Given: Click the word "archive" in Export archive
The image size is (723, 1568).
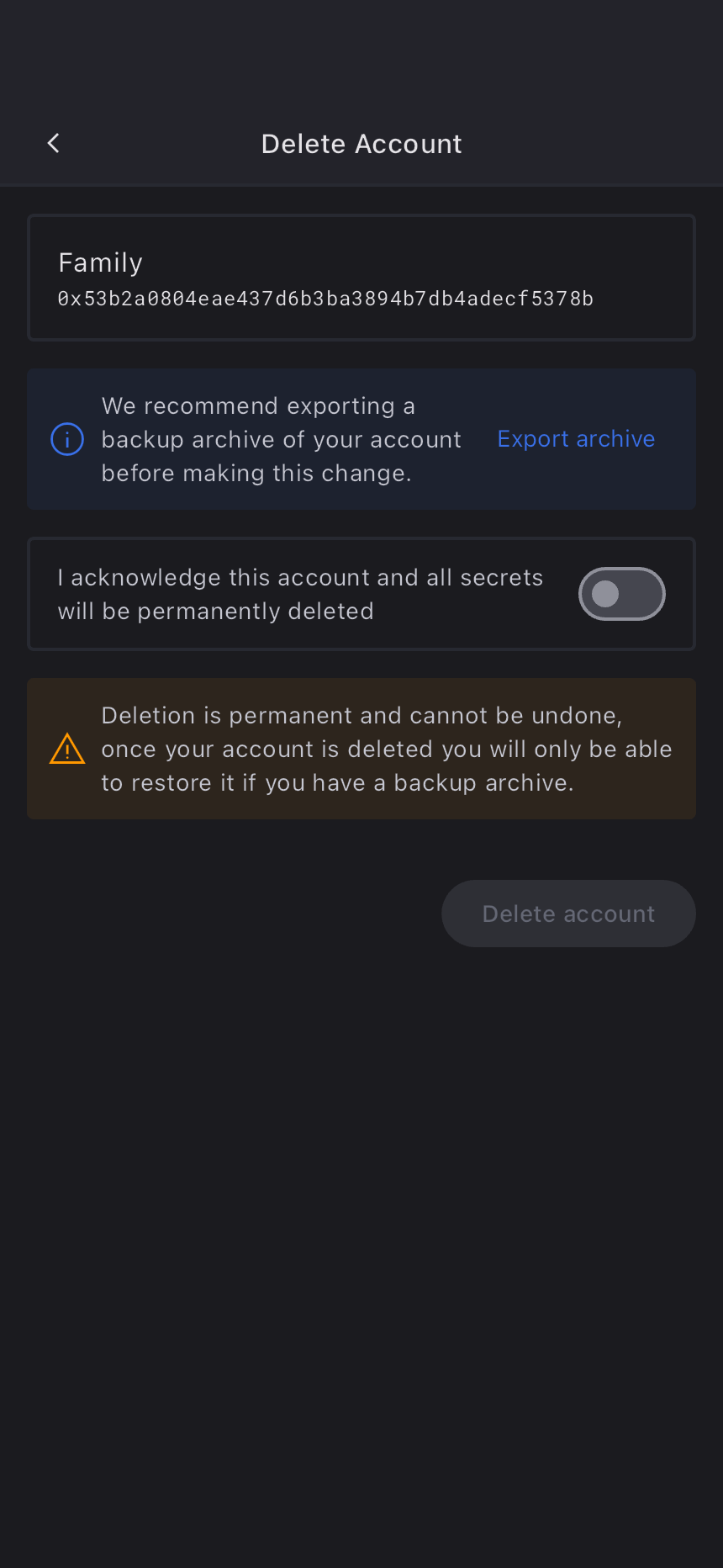Looking at the screenshot, I should click(x=615, y=439).
